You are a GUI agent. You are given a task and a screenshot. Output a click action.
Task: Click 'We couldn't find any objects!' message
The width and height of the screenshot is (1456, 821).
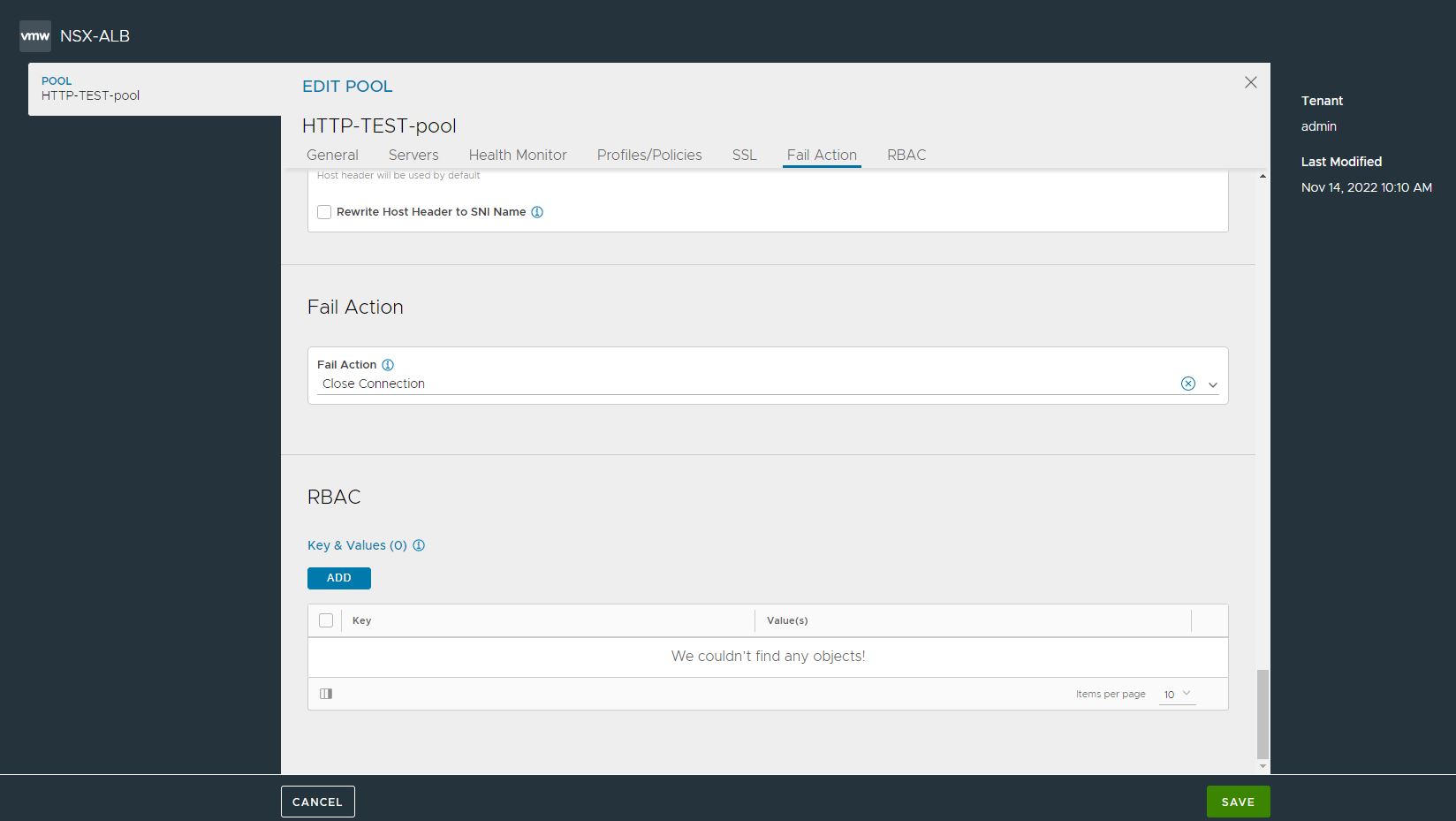pyautogui.click(x=768, y=656)
